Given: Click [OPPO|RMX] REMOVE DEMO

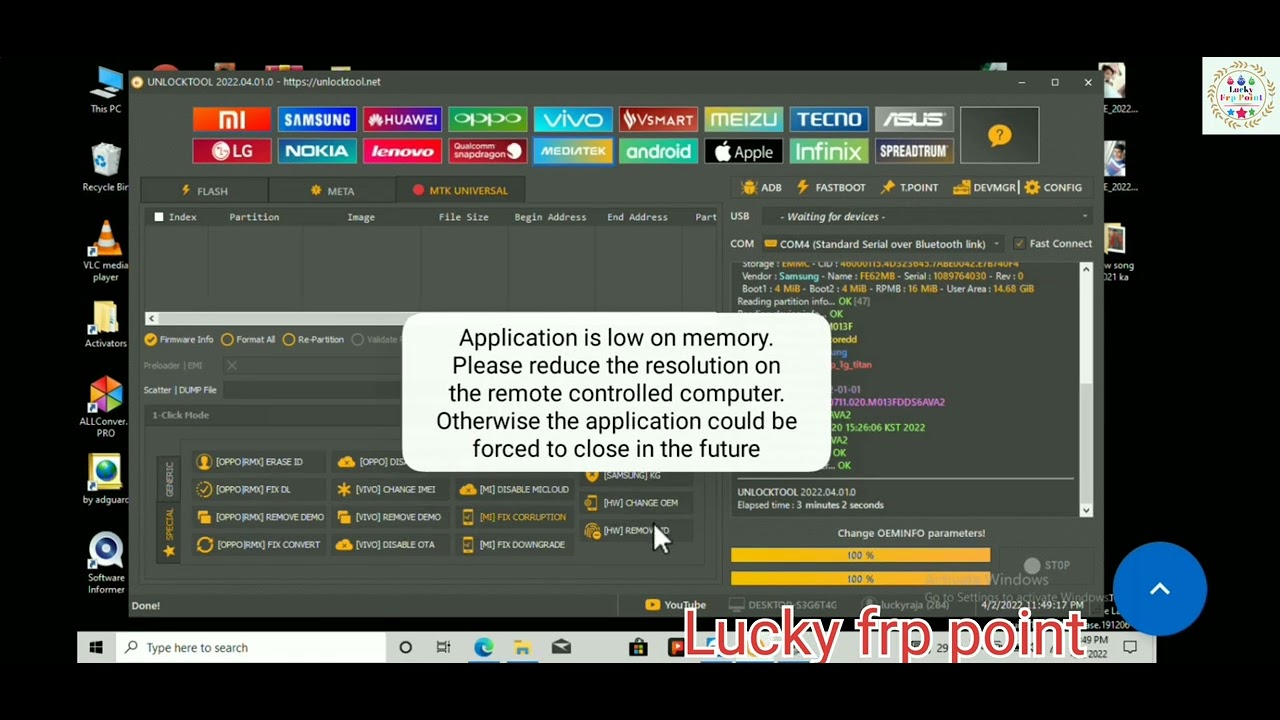Looking at the screenshot, I should (x=260, y=517).
